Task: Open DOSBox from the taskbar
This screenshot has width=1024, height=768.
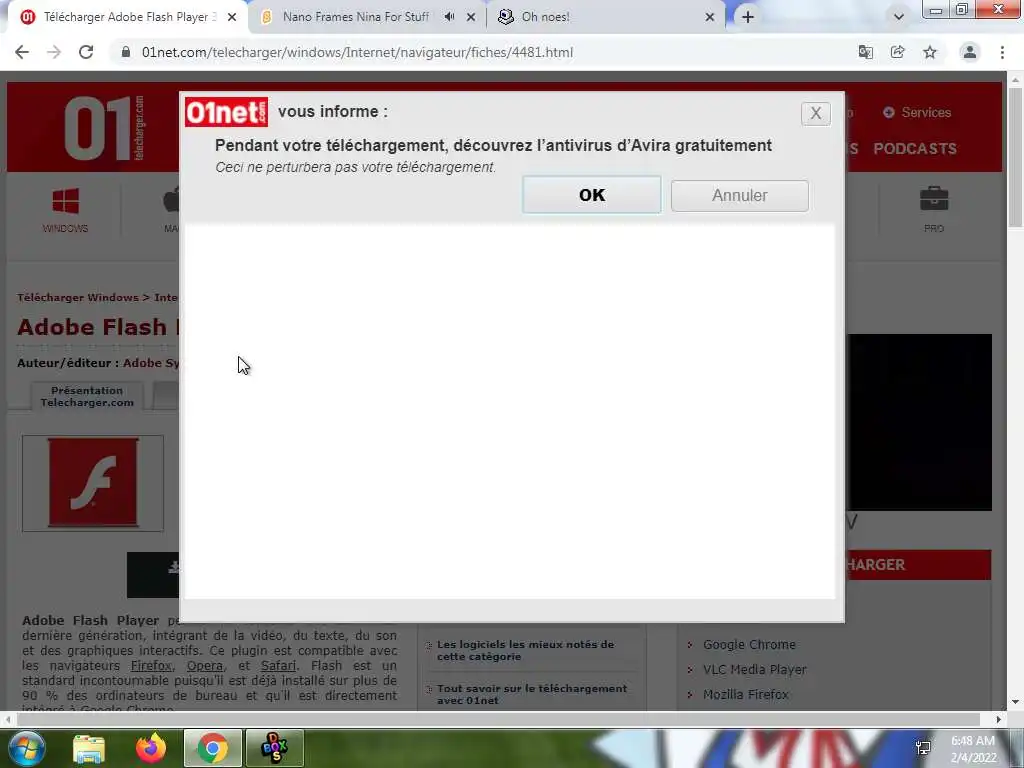Action: tap(274, 748)
